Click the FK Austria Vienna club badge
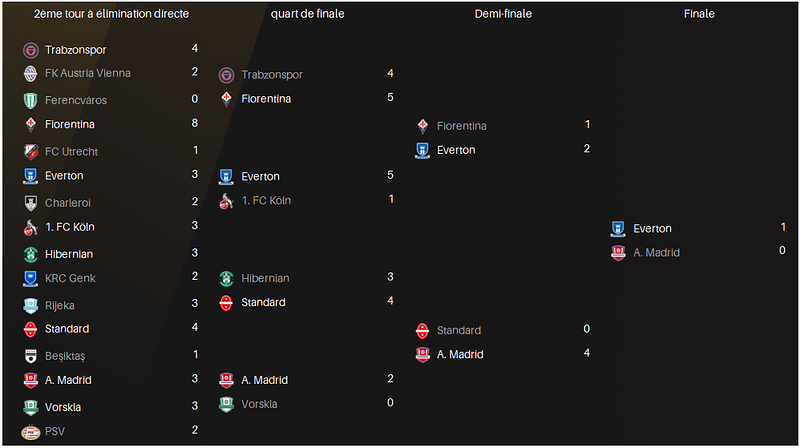The height and width of the screenshot is (448, 800). [30, 73]
